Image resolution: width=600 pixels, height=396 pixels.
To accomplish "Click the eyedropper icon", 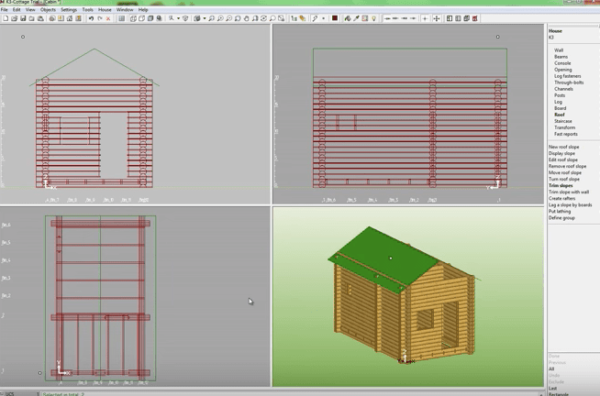I will [356, 18].
